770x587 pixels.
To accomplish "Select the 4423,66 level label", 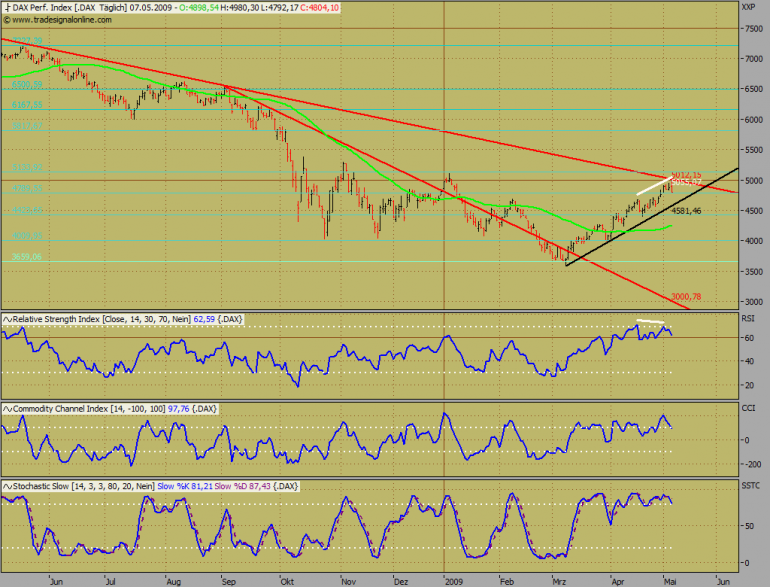I will [27, 210].
